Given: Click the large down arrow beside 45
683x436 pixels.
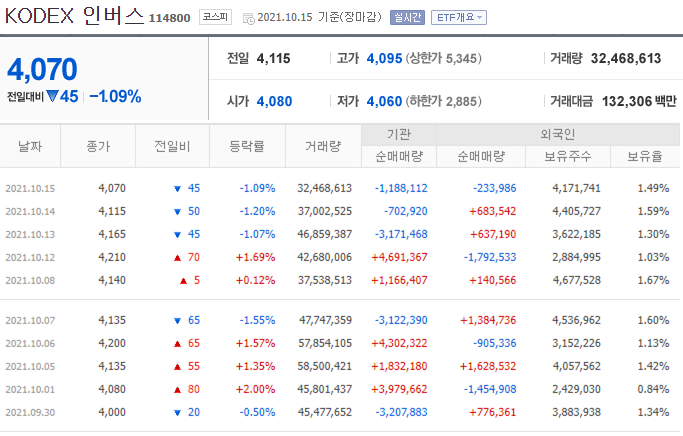Looking at the screenshot, I should tap(52, 96).
